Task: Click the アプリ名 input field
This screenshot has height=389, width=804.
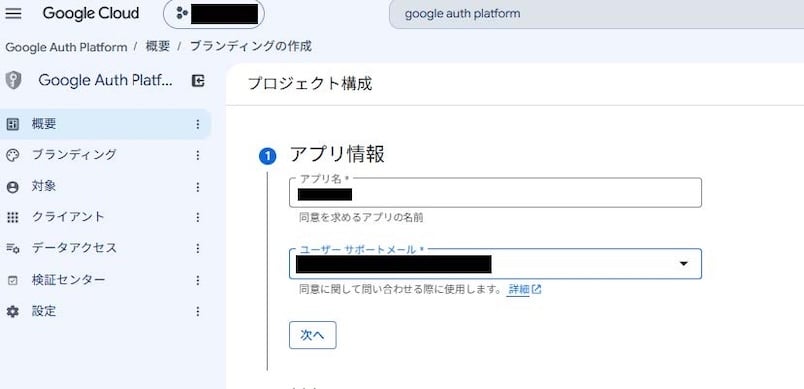Action: [x=495, y=193]
